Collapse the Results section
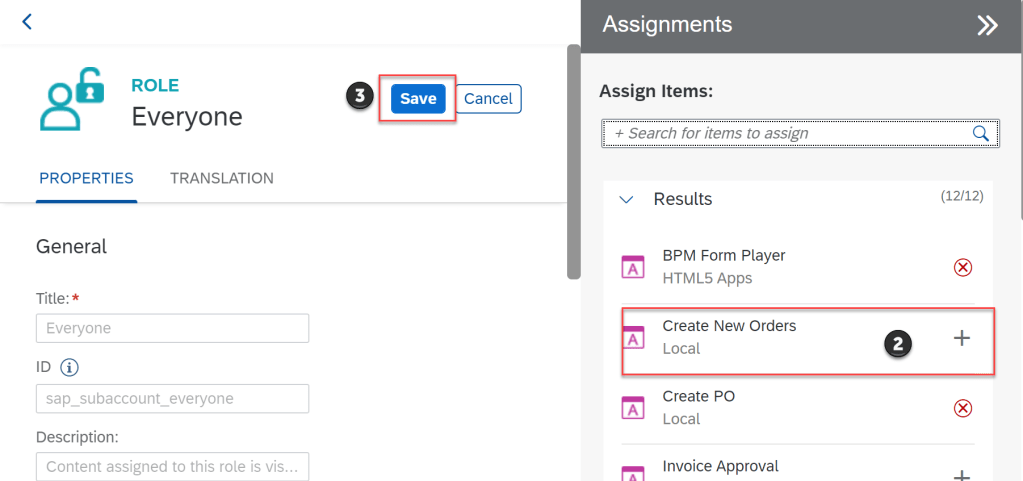The width and height of the screenshot is (1023, 481). [627, 200]
